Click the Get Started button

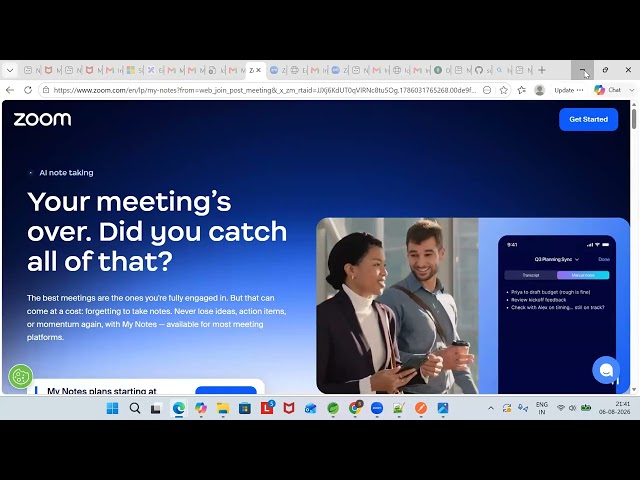point(588,119)
